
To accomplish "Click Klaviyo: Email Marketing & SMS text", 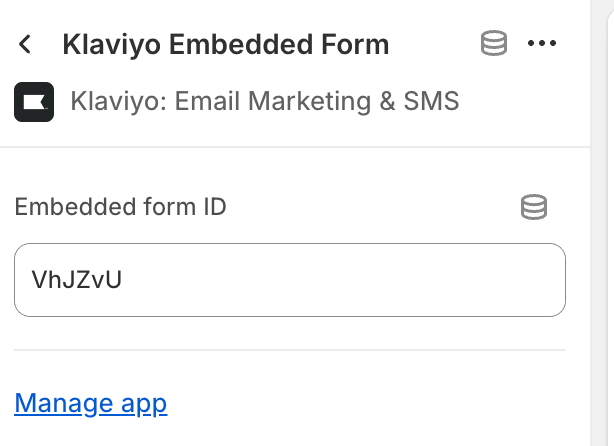I will click(x=264, y=101).
